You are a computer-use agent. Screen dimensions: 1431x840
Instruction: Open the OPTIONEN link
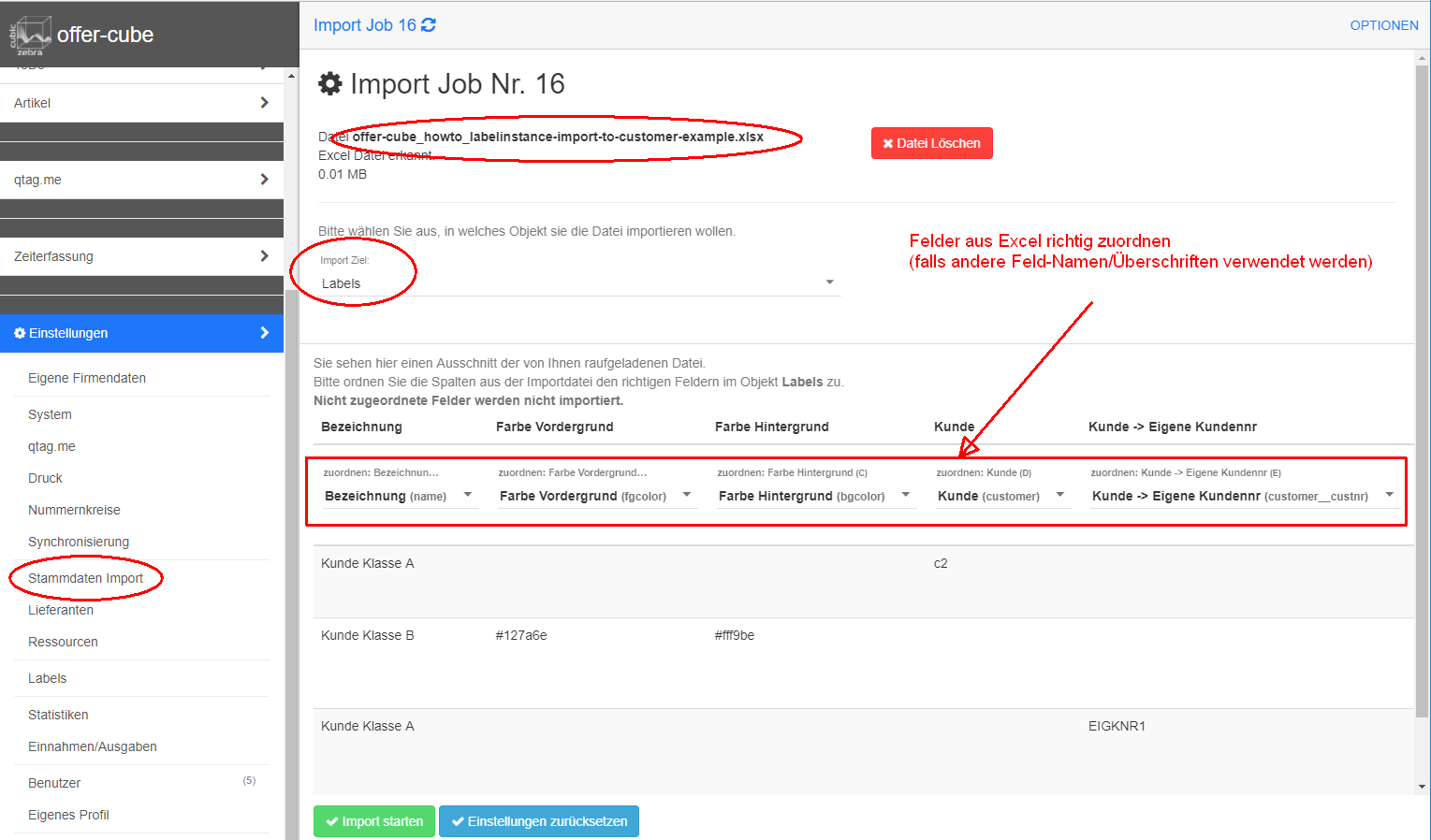click(1384, 25)
